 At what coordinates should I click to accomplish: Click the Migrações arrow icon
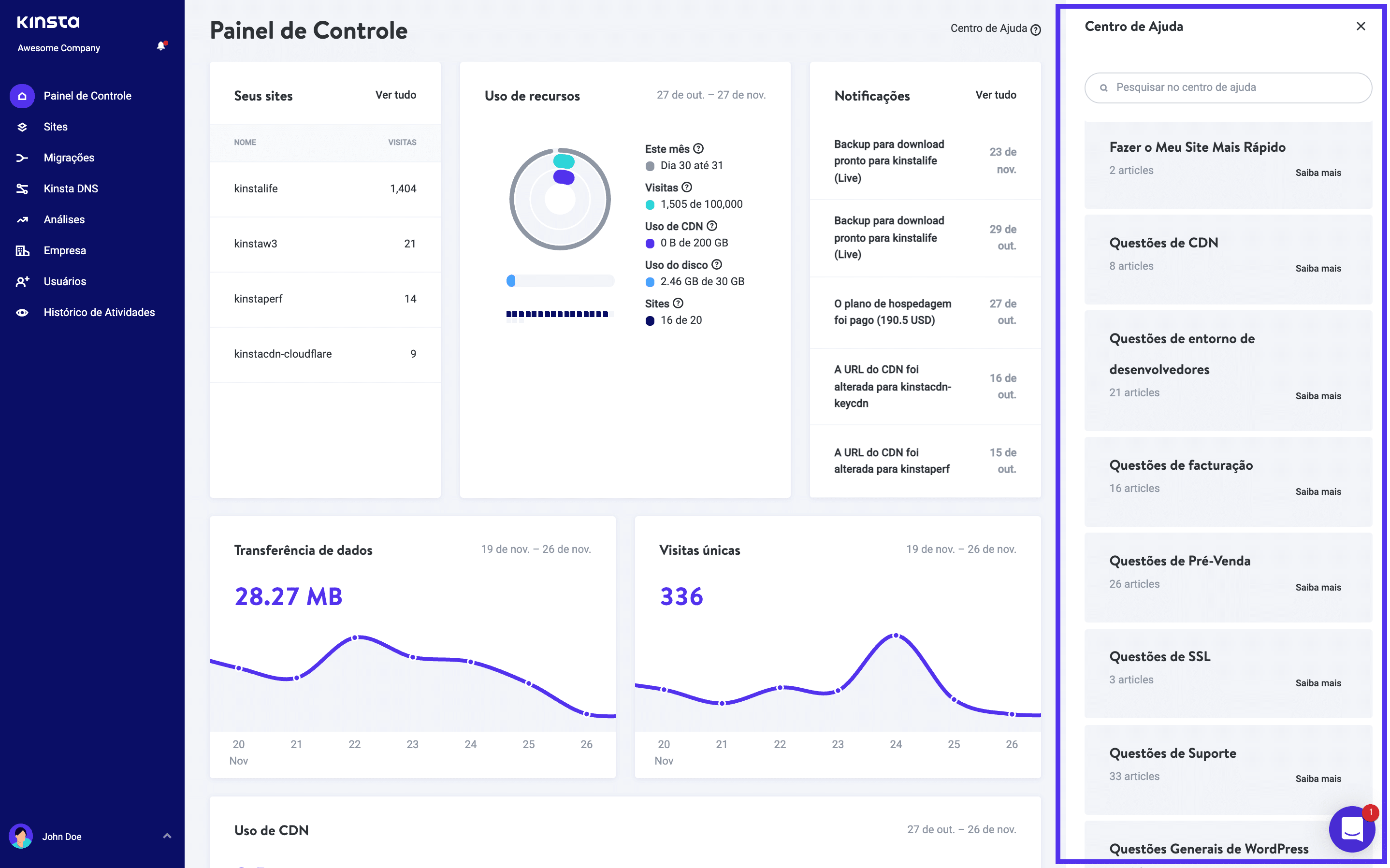[22, 158]
